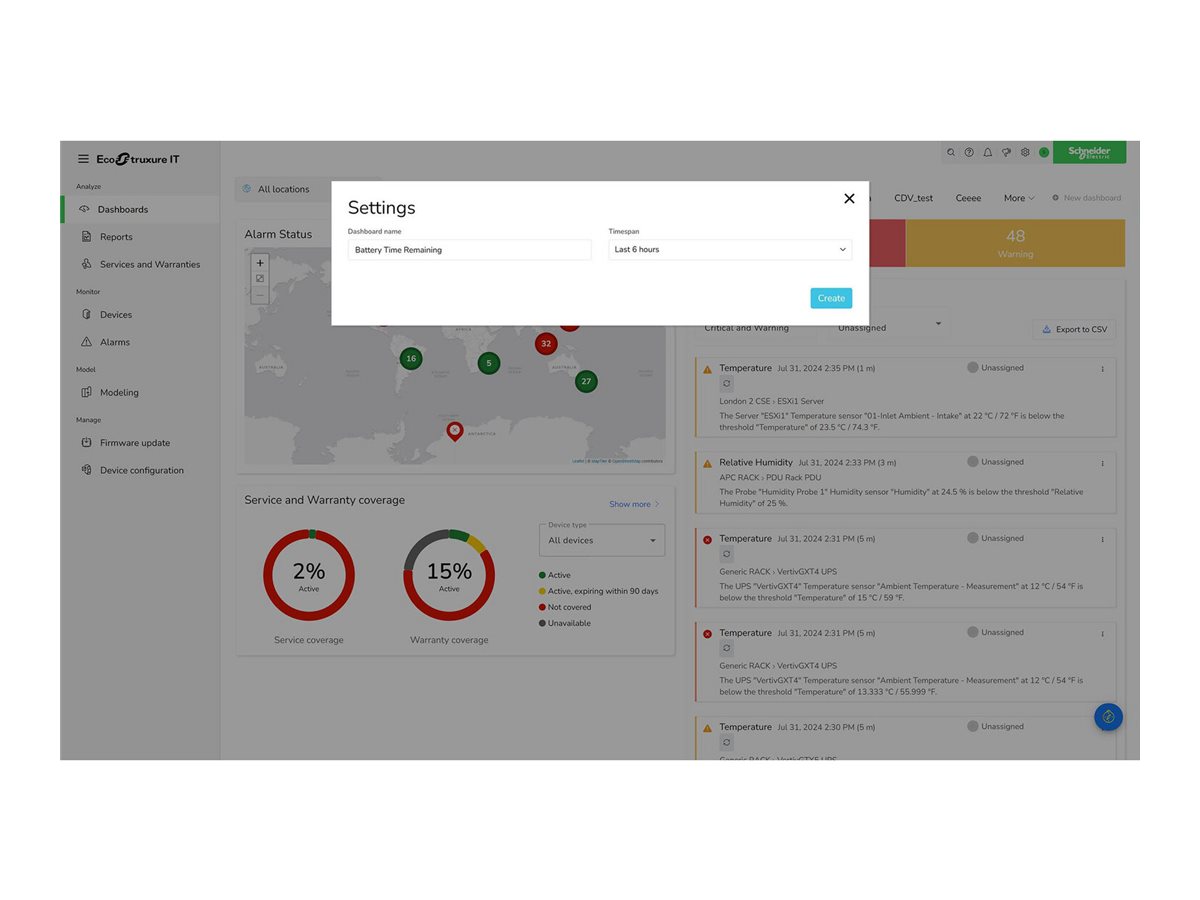Open the settings gear icon
This screenshot has height=900, width=1200.
click(x=1025, y=153)
